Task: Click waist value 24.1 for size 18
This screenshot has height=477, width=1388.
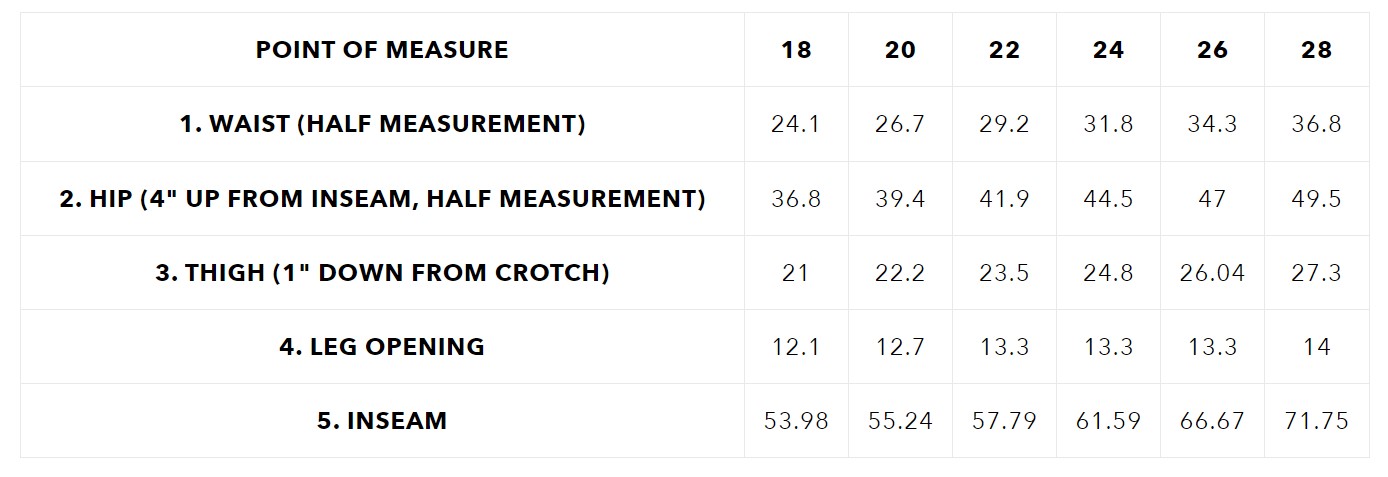Action: point(796,124)
